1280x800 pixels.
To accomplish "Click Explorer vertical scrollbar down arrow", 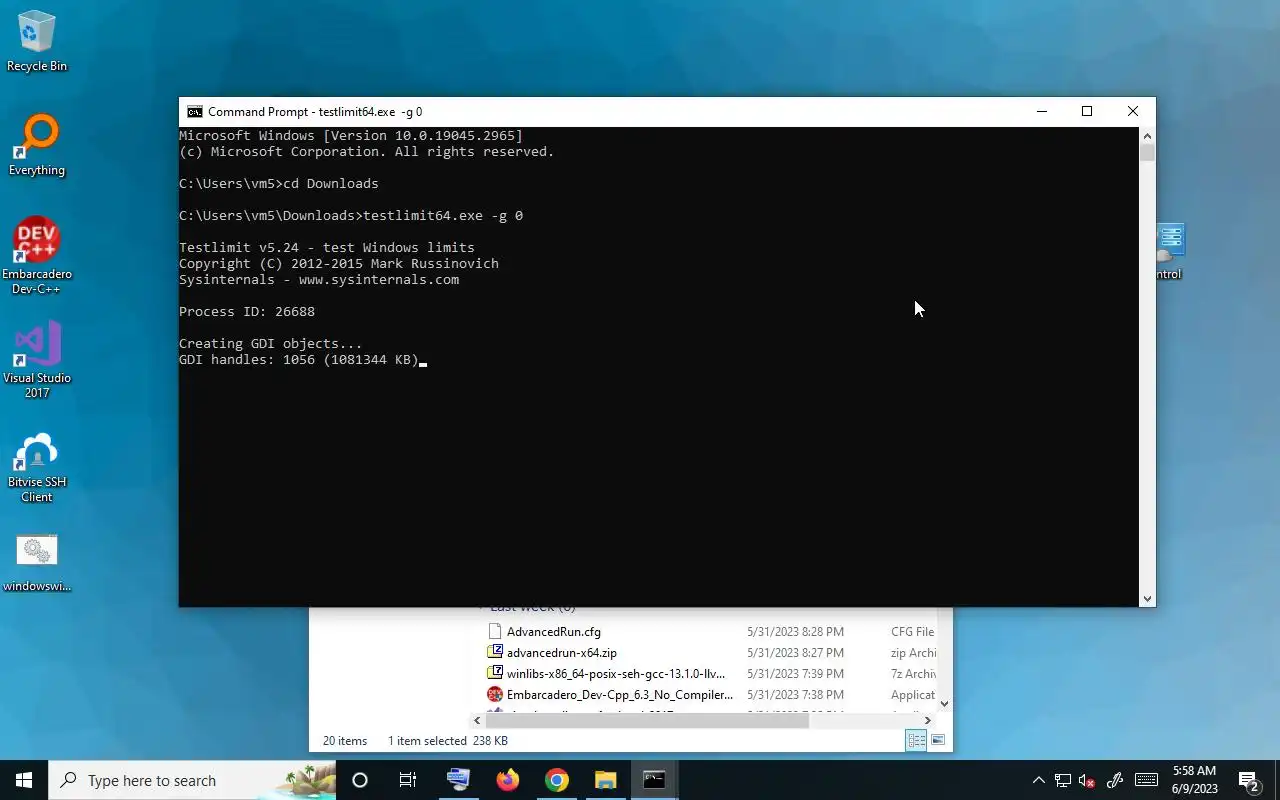I will (944, 704).
